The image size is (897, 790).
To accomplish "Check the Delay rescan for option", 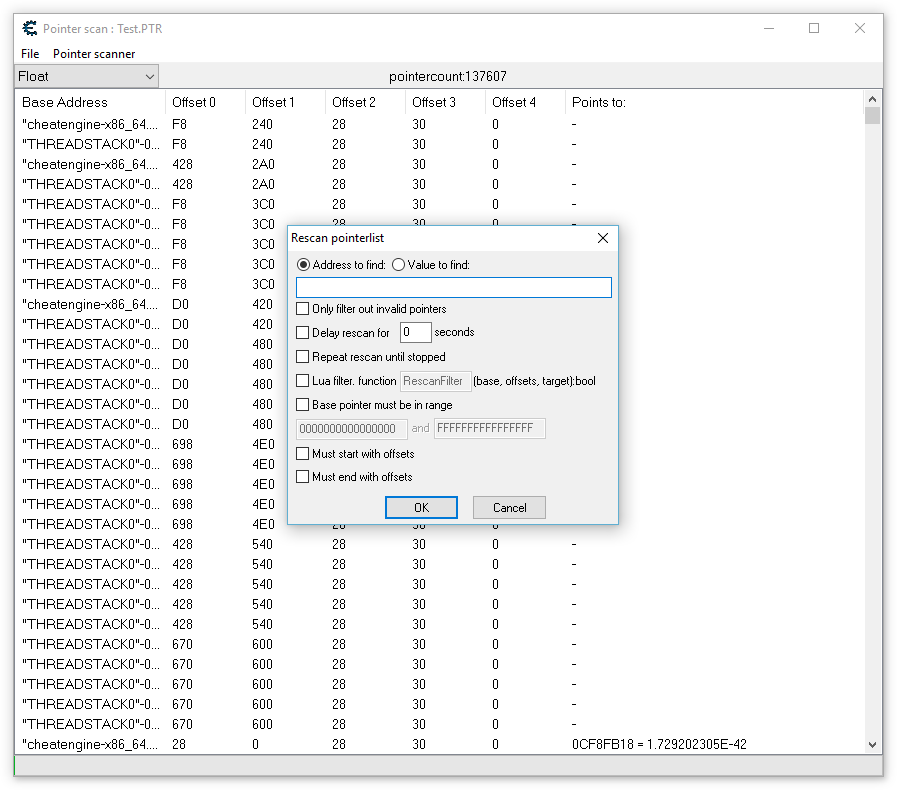I will 303,333.
